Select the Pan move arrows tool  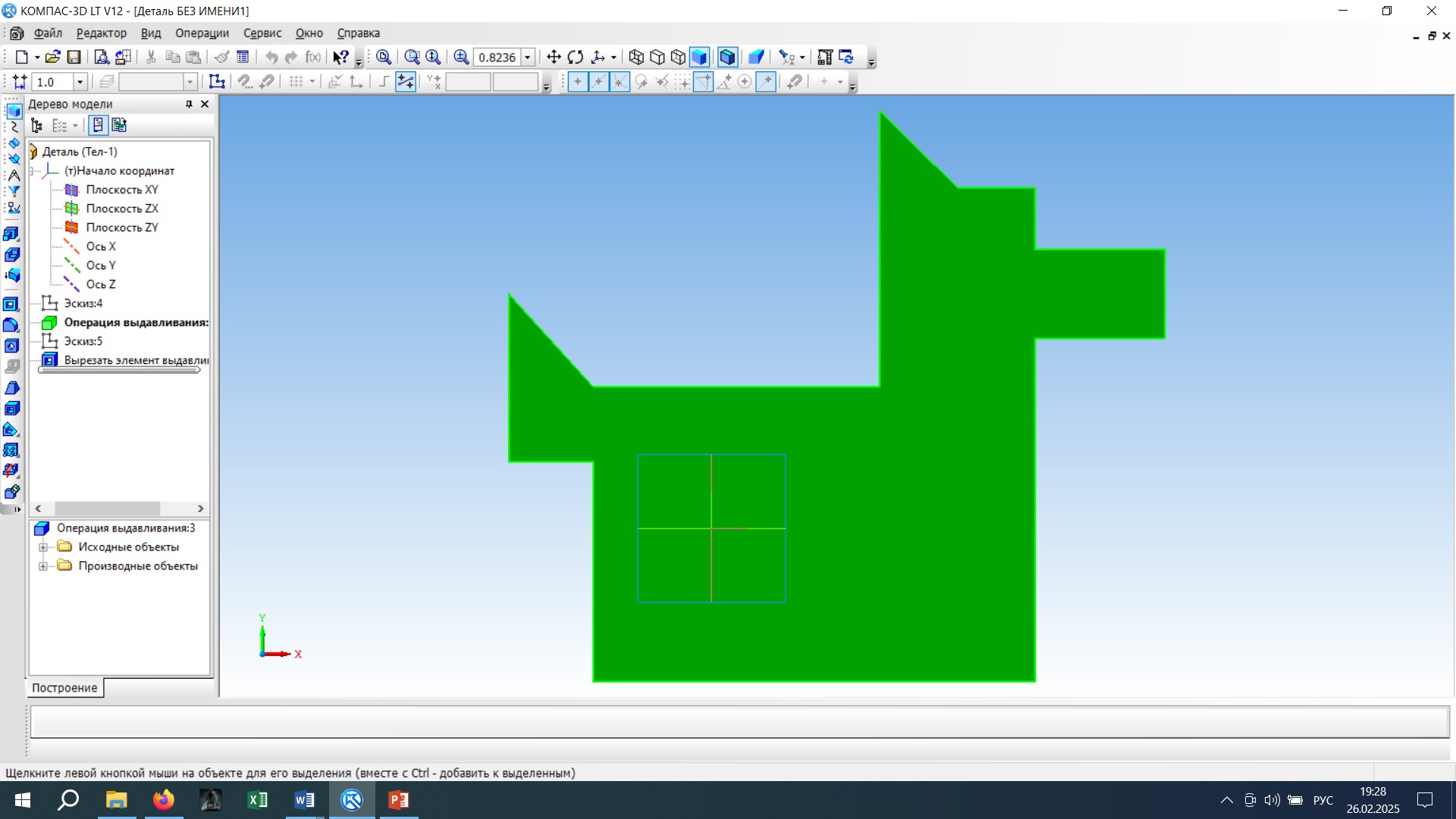pos(554,57)
